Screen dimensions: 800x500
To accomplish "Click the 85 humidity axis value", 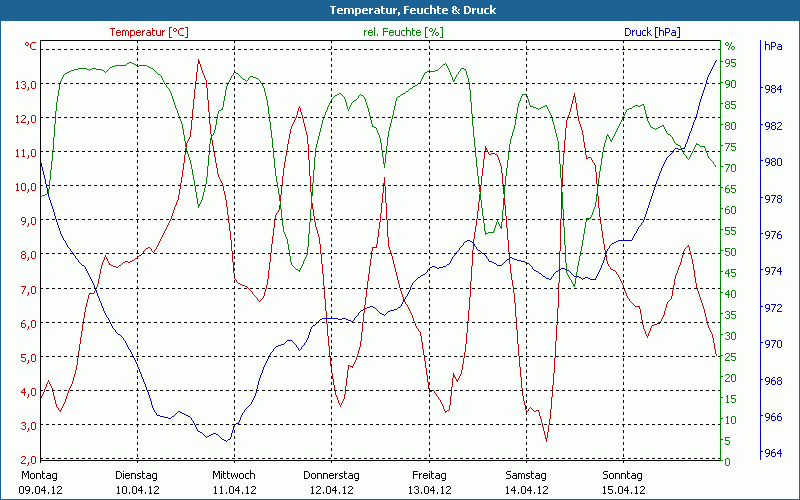I will 731,105.
